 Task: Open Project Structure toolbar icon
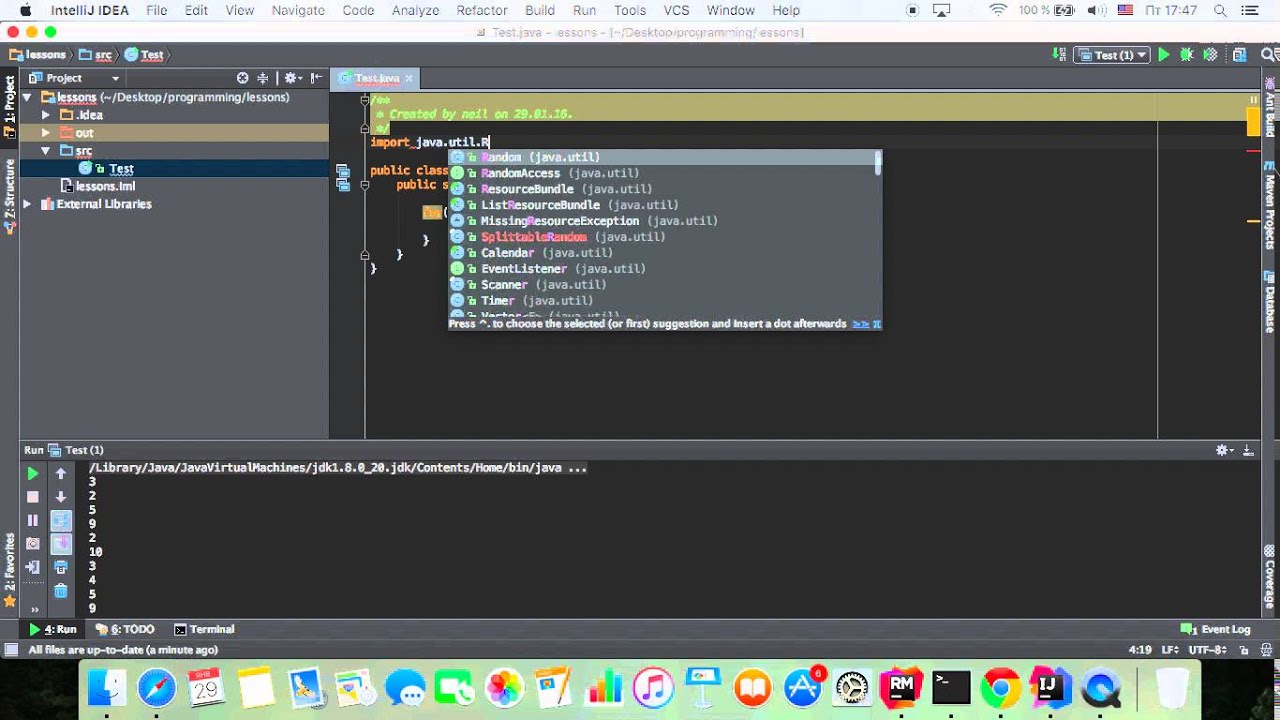pyautogui.click(x=1240, y=56)
